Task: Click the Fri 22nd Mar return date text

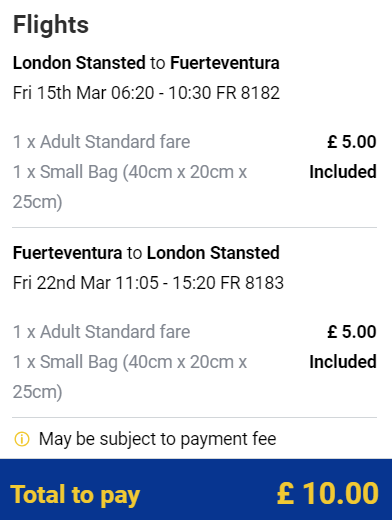Action: tap(62, 283)
